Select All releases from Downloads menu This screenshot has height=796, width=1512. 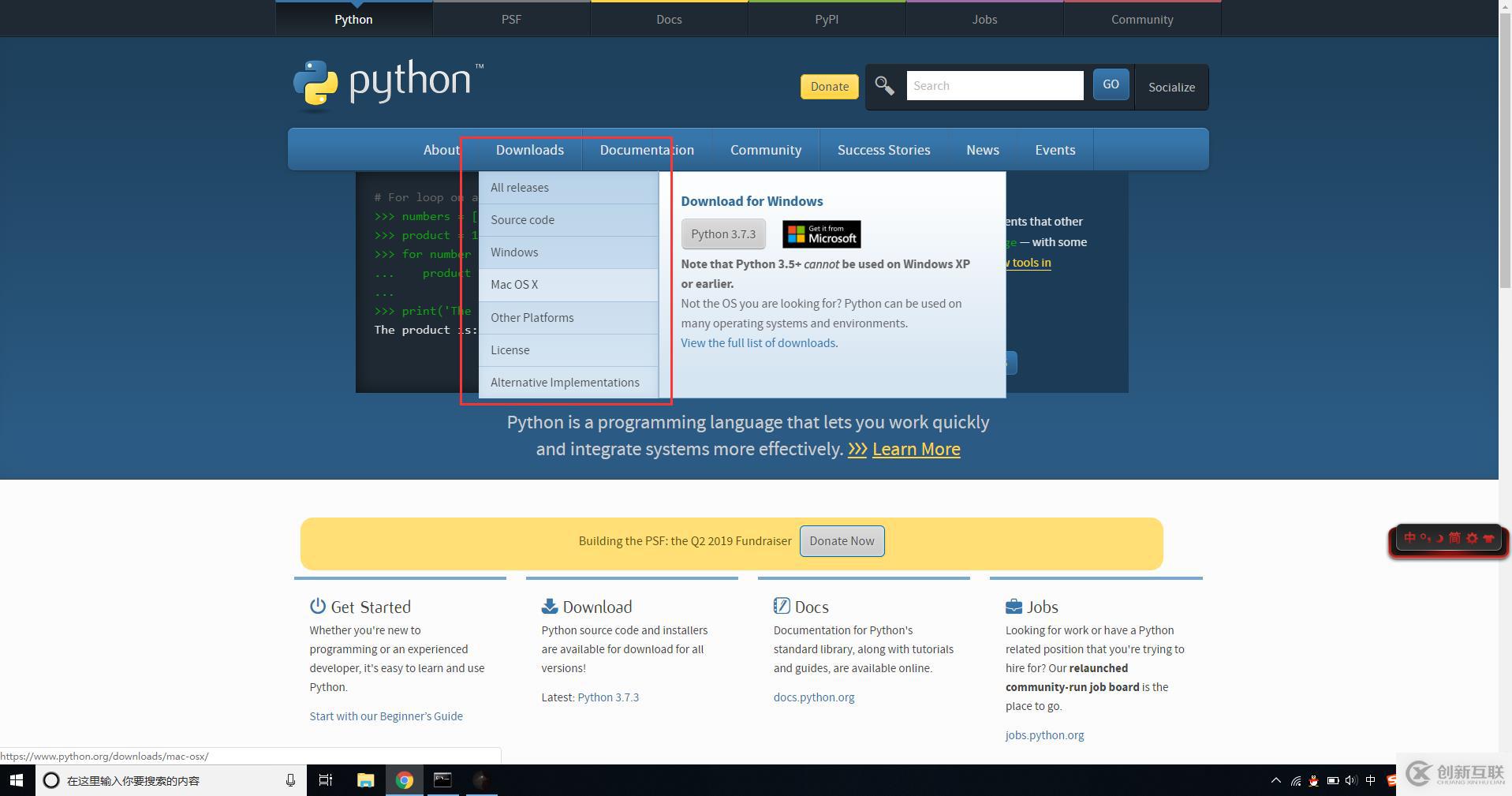[x=568, y=188]
